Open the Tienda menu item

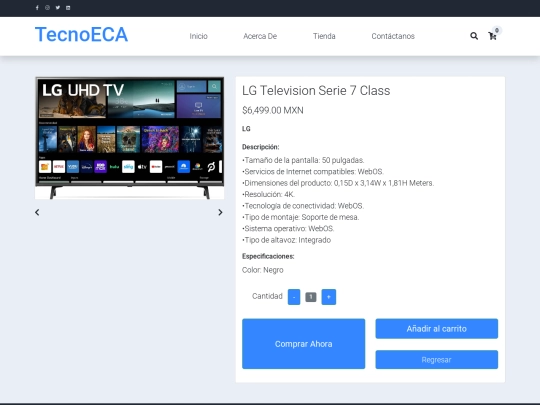tap(324, 36)
